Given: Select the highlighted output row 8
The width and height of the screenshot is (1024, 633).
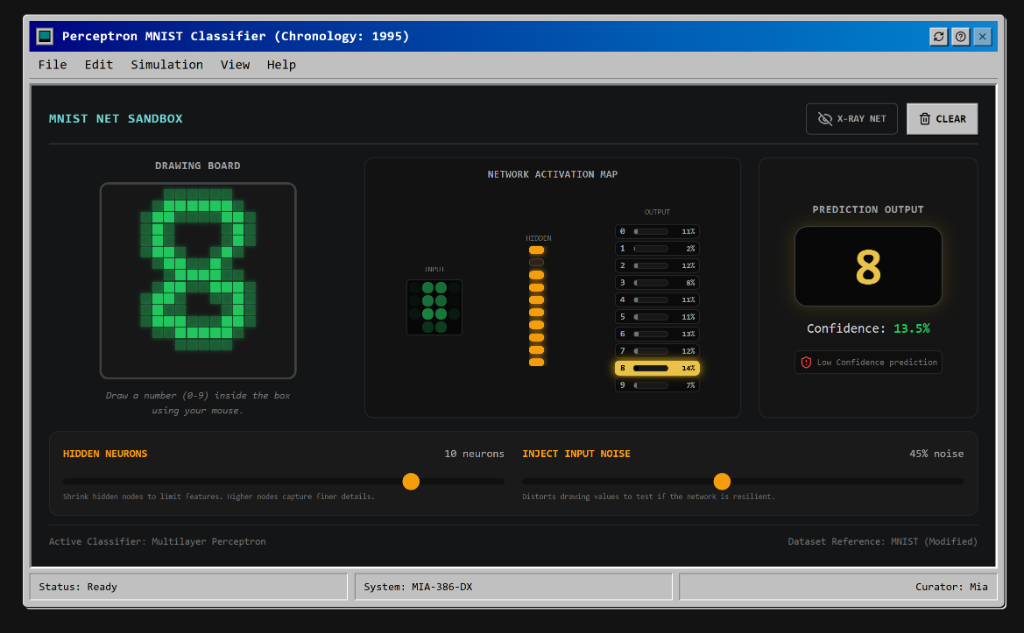Looking at the screenshot, I should coord(657,368).
